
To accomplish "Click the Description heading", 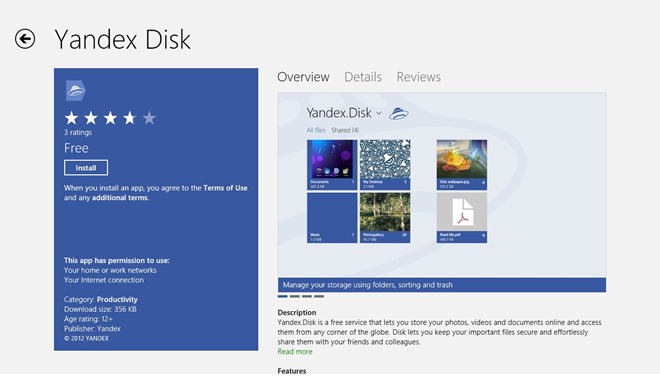I will pos(297,312).
